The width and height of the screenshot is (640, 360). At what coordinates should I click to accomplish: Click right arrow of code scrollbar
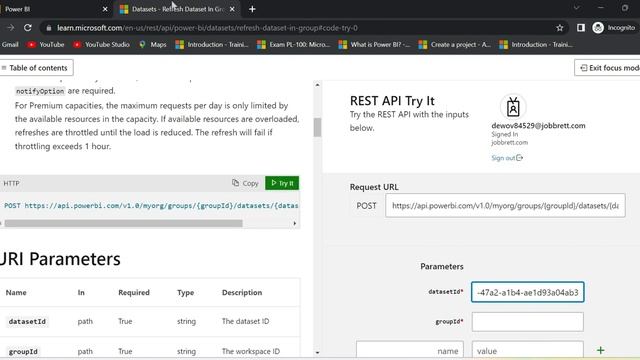(x=295, y=223)
